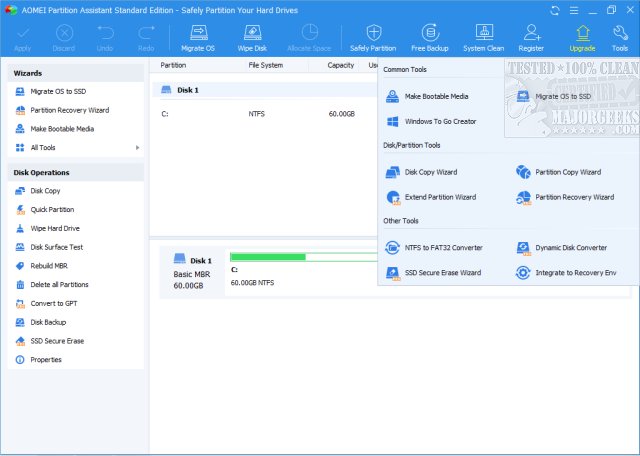Expand the All Tools submenu arrow

click(x=138, y=148)
